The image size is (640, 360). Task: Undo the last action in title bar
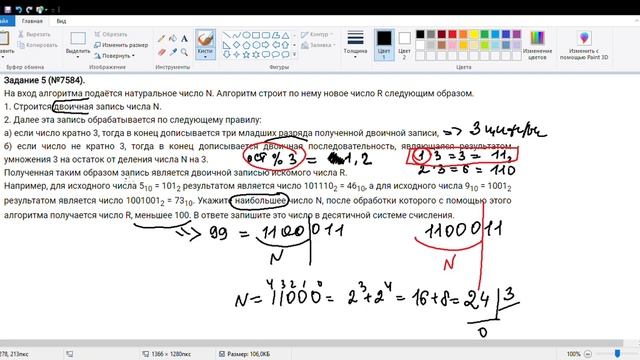pyautogui.click(x=18, y=9)
